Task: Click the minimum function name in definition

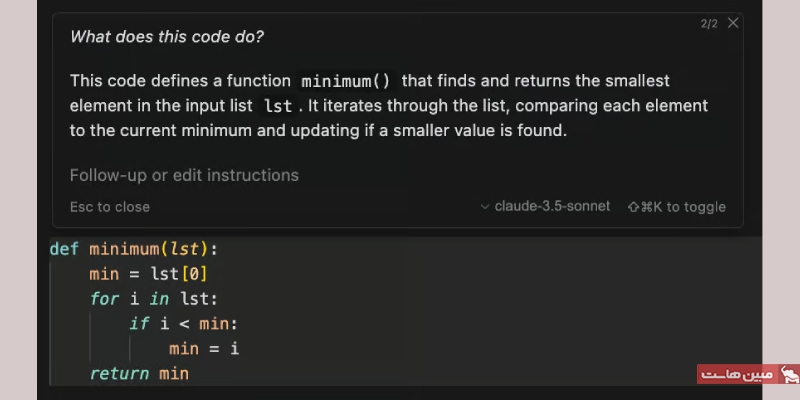Action: (x=124, y=249)
